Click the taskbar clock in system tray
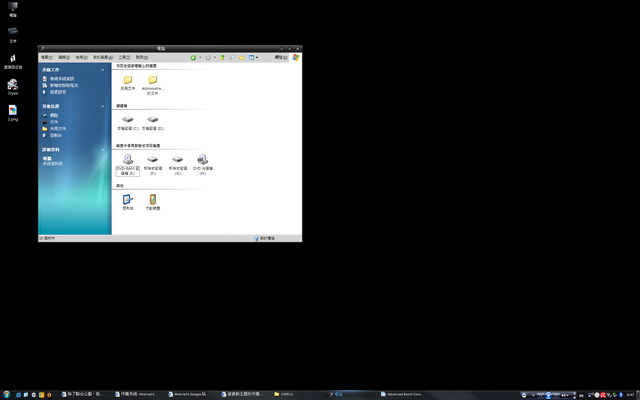 [631, 395]
